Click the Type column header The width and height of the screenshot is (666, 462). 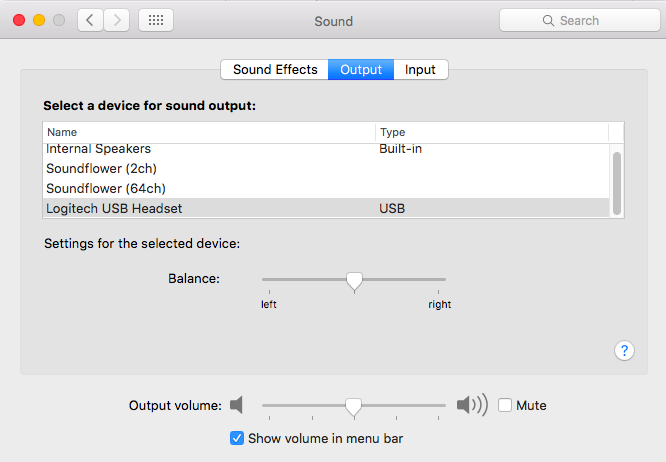pos(492,132)
